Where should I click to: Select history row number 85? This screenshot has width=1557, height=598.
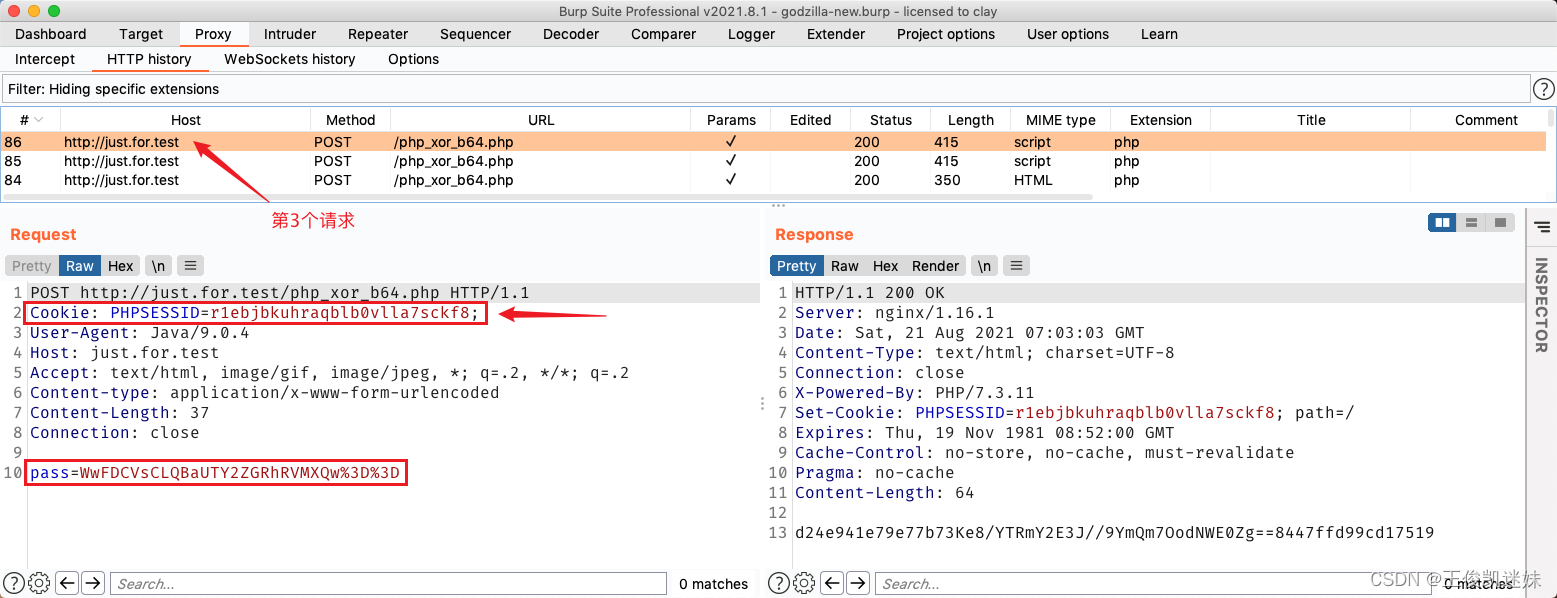(x=774, y=161)
